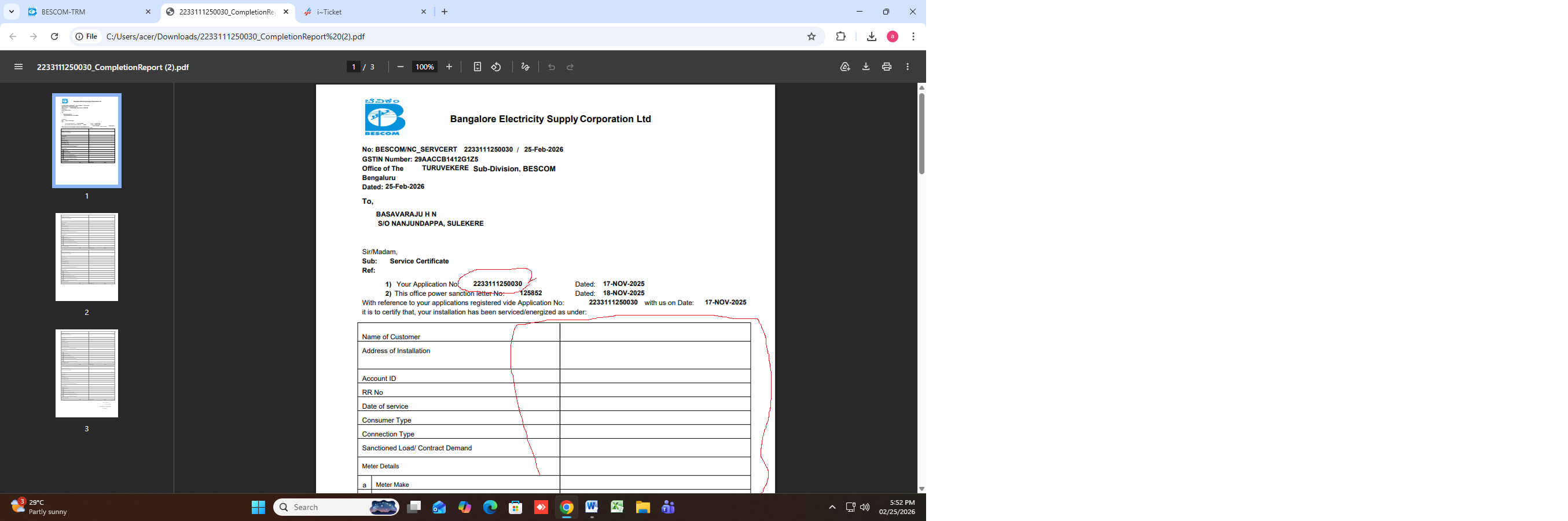This screenshot has height=521, width=1568.
Task: Open the Chrome extensions menu
Action: coord(840,36)
